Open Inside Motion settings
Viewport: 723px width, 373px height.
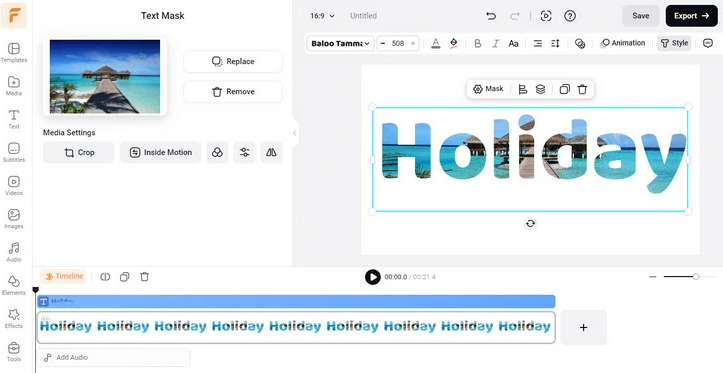(160, 153)
